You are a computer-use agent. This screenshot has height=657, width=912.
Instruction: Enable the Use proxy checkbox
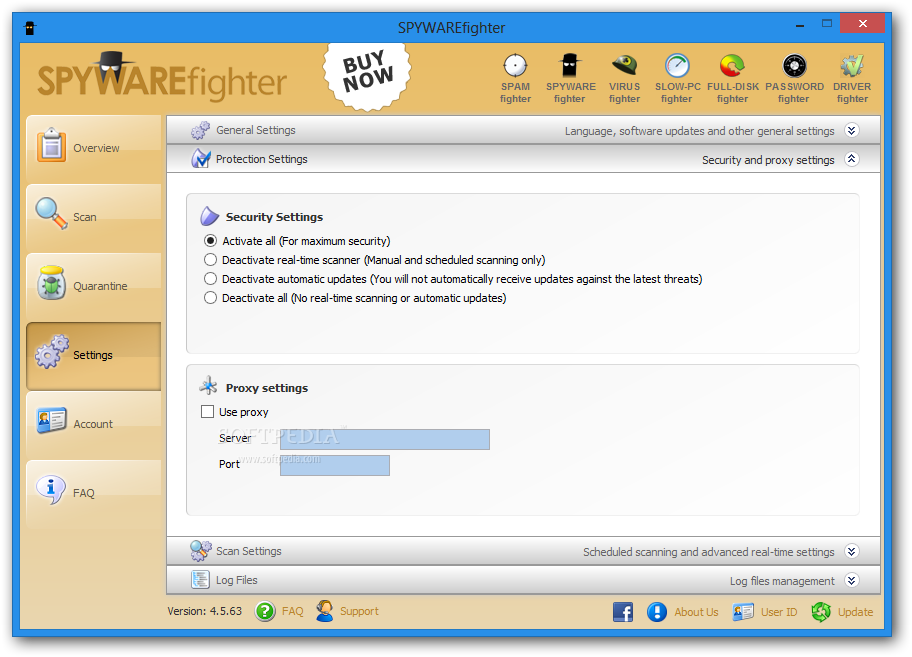pos(208,412)
